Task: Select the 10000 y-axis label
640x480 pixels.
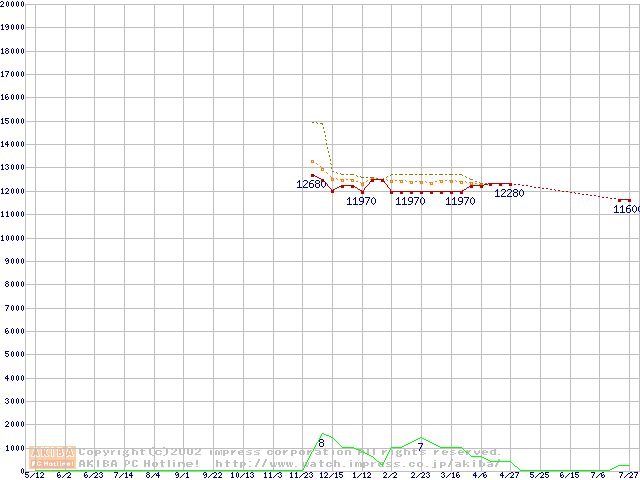Action: click(x=12, y=238)
